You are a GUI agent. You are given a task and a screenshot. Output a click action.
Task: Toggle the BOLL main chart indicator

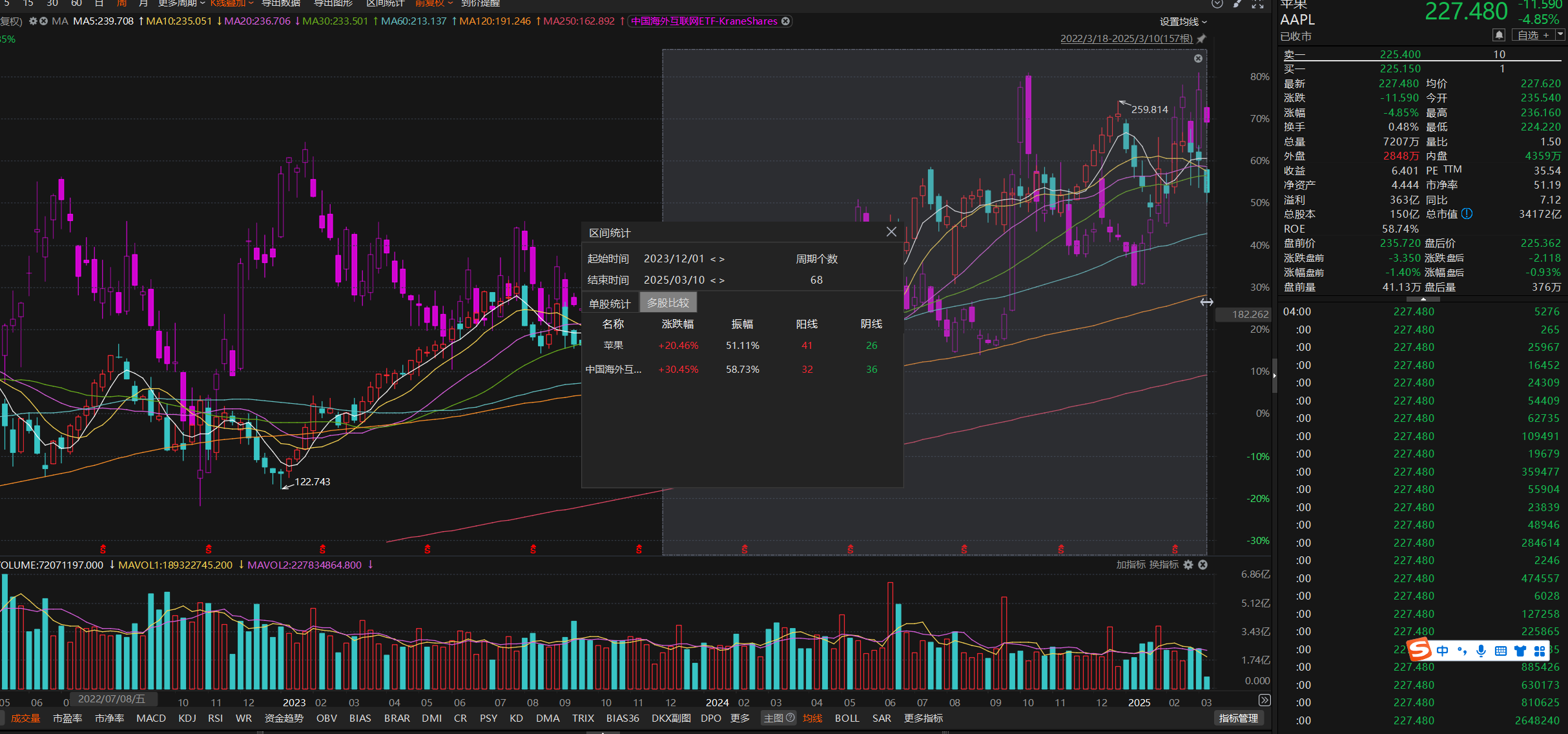(x=847, y=718)
